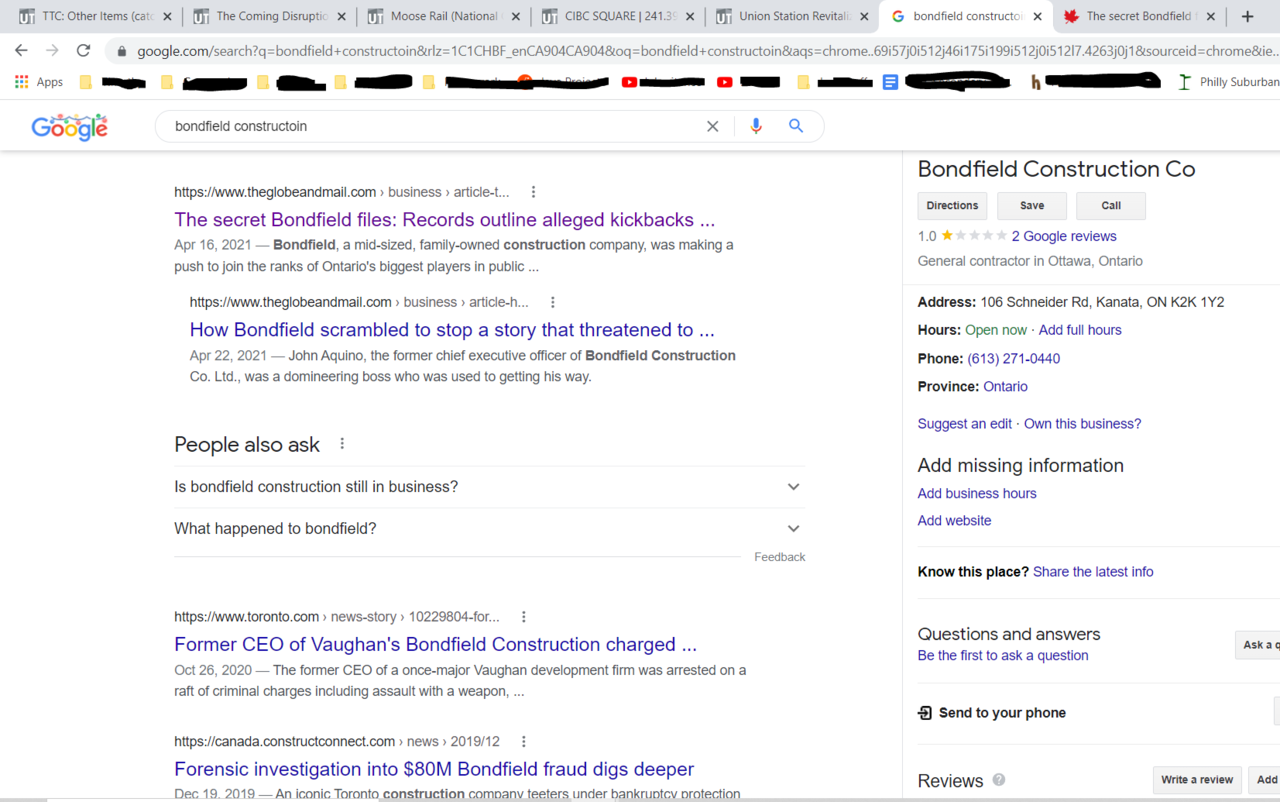Start voice search with microphone icon
1280x802 pixels.
(755, 126)
